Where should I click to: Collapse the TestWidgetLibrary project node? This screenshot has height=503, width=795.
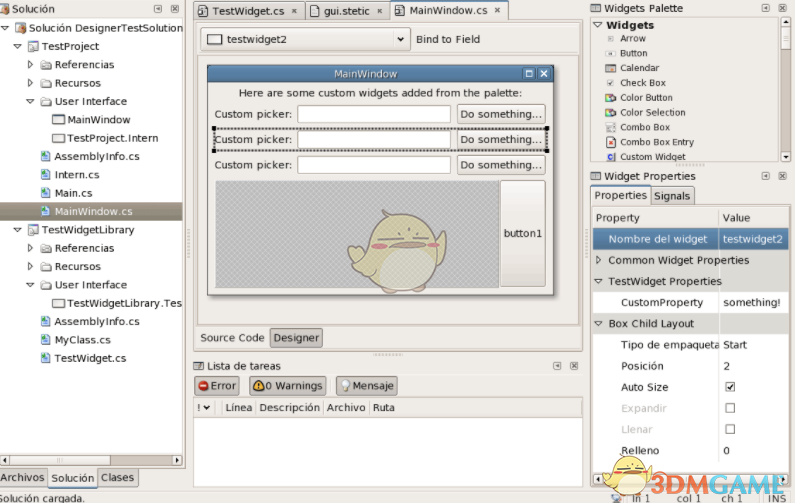click(x=17, y=230)
